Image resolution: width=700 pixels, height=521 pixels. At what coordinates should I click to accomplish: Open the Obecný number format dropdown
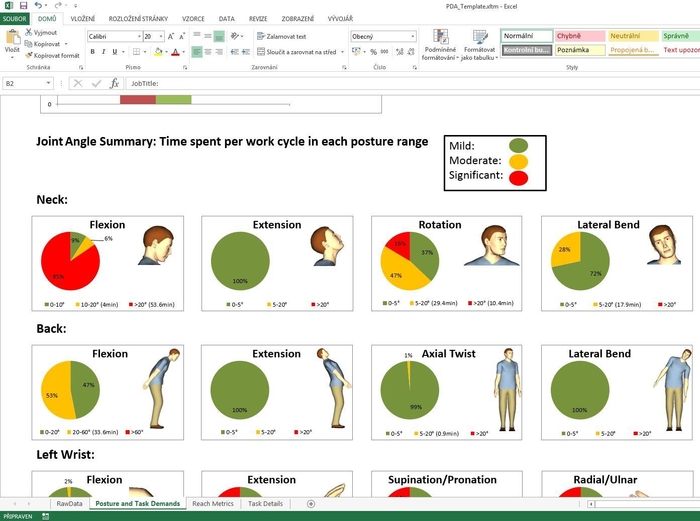click(x=412, y=37)
